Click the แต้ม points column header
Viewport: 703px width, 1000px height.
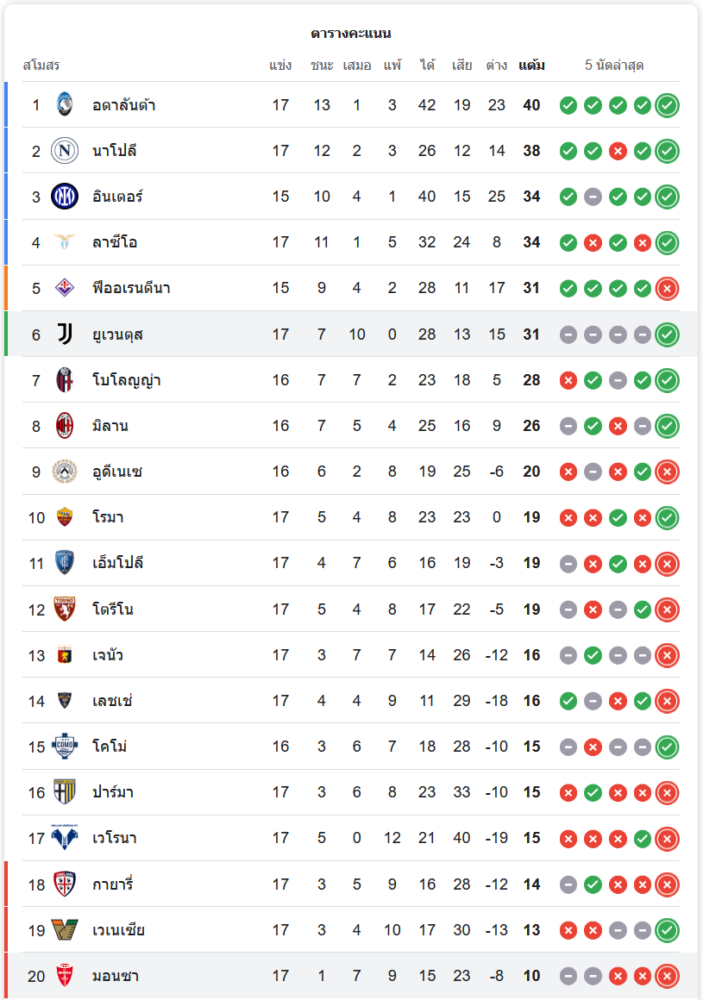531,66
